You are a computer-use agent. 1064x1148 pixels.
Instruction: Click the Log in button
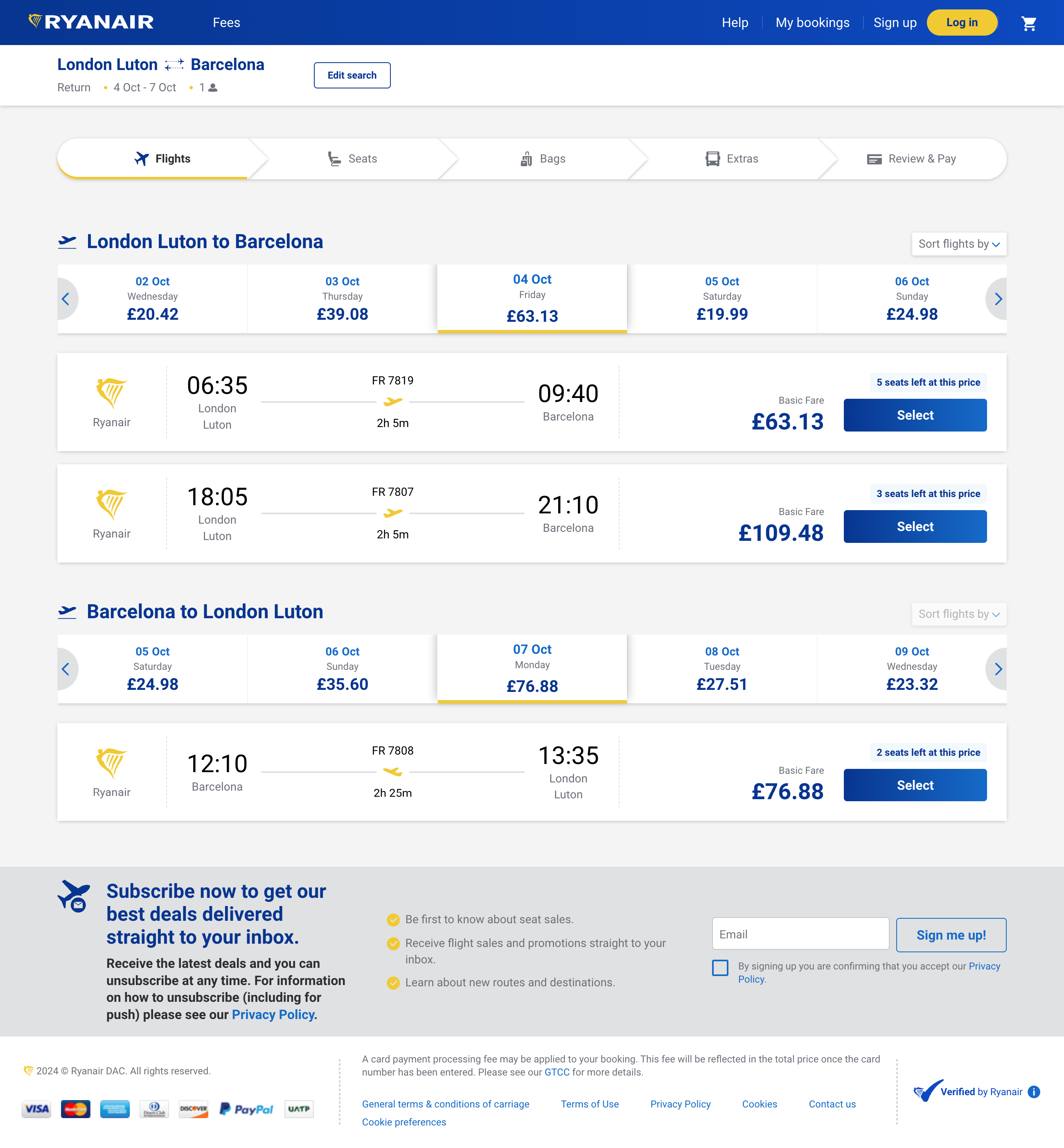tap(962, 23)
